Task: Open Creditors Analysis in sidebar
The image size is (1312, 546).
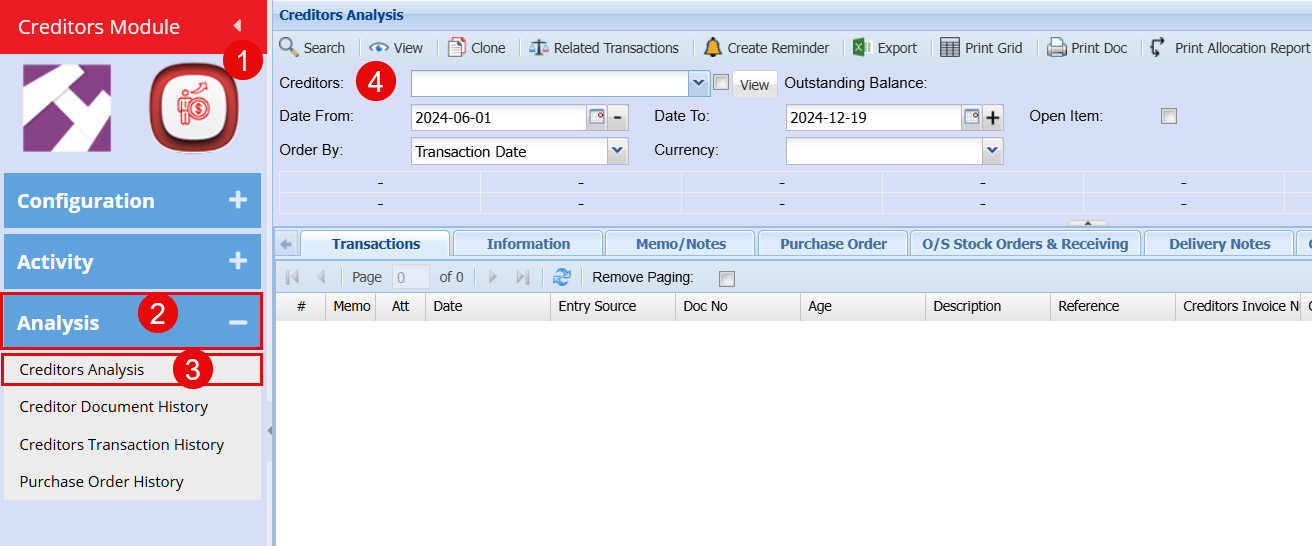Action: click(x=132, y=369)
